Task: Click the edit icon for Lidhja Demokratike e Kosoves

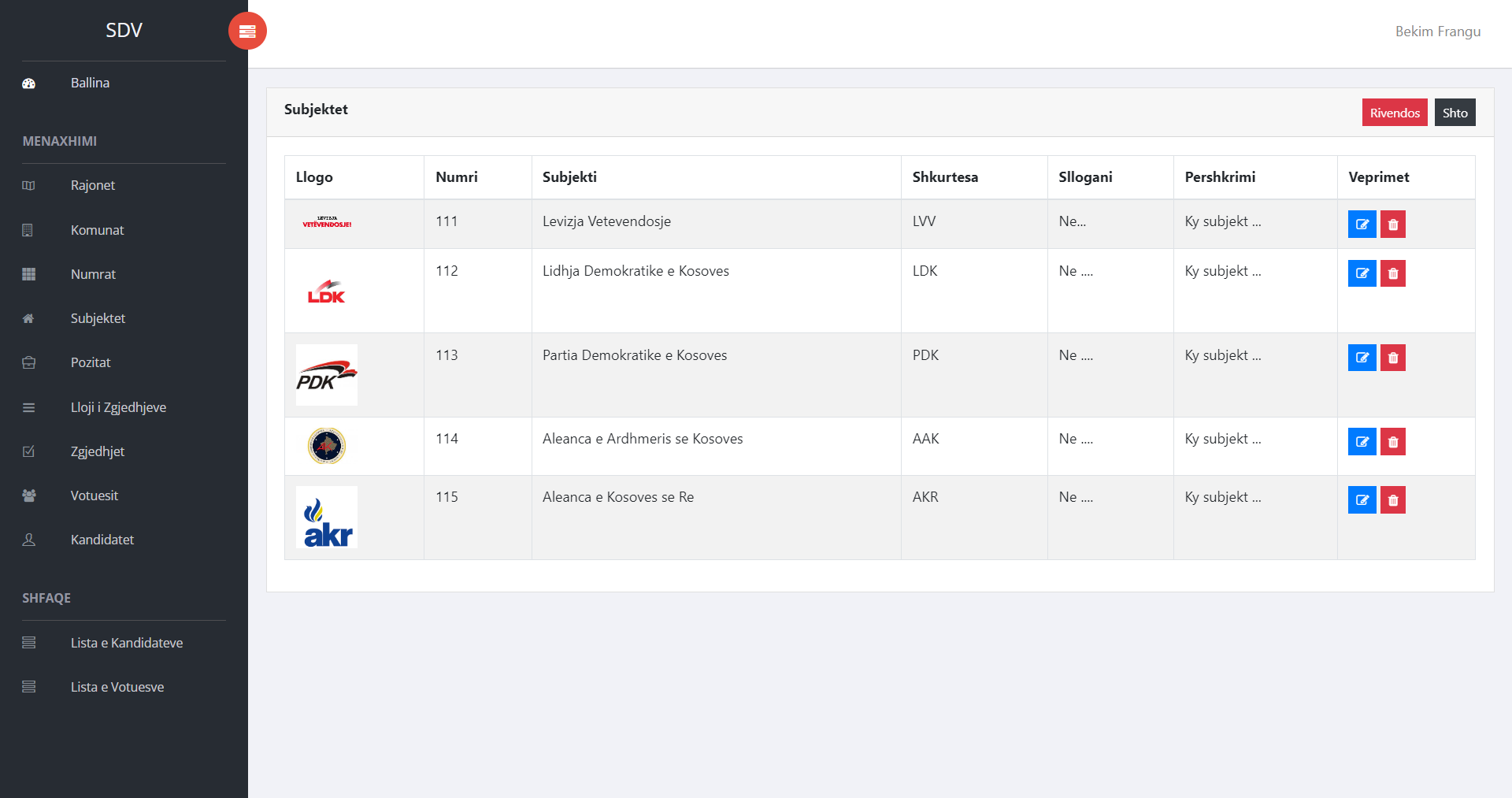Action: [1362, 273]
